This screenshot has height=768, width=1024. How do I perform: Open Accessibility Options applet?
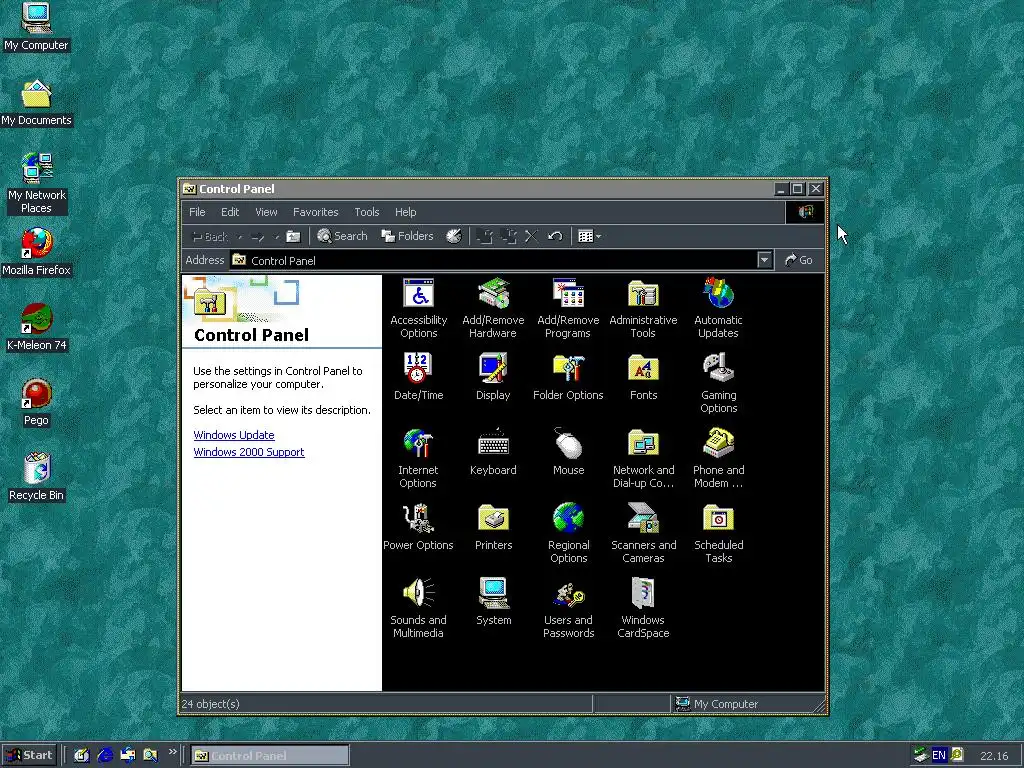(419, 308)
